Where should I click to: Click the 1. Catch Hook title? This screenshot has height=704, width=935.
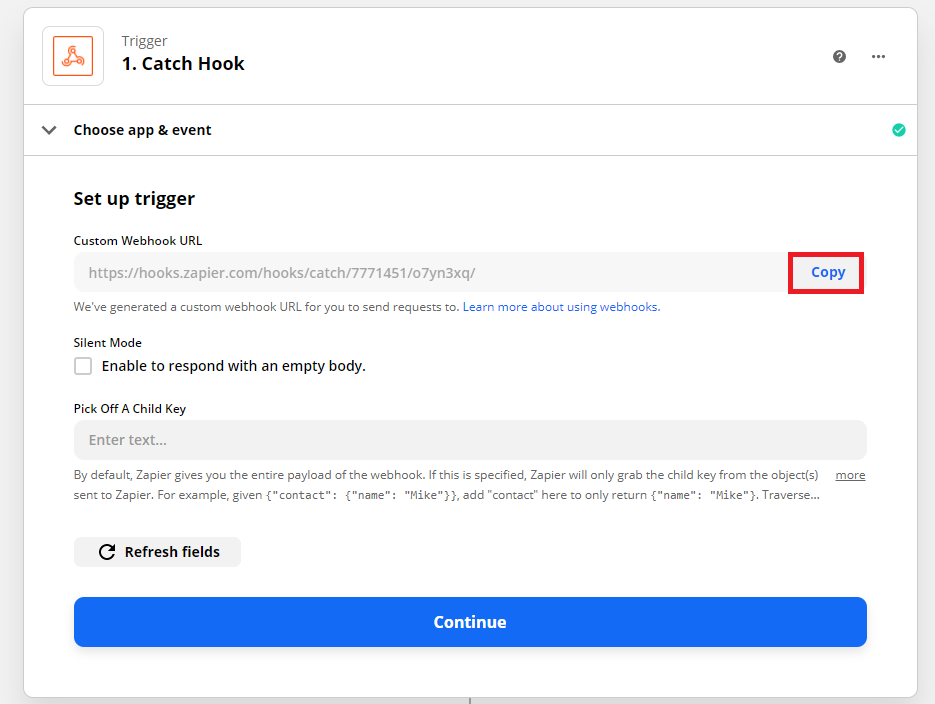(x=183, y=63)
